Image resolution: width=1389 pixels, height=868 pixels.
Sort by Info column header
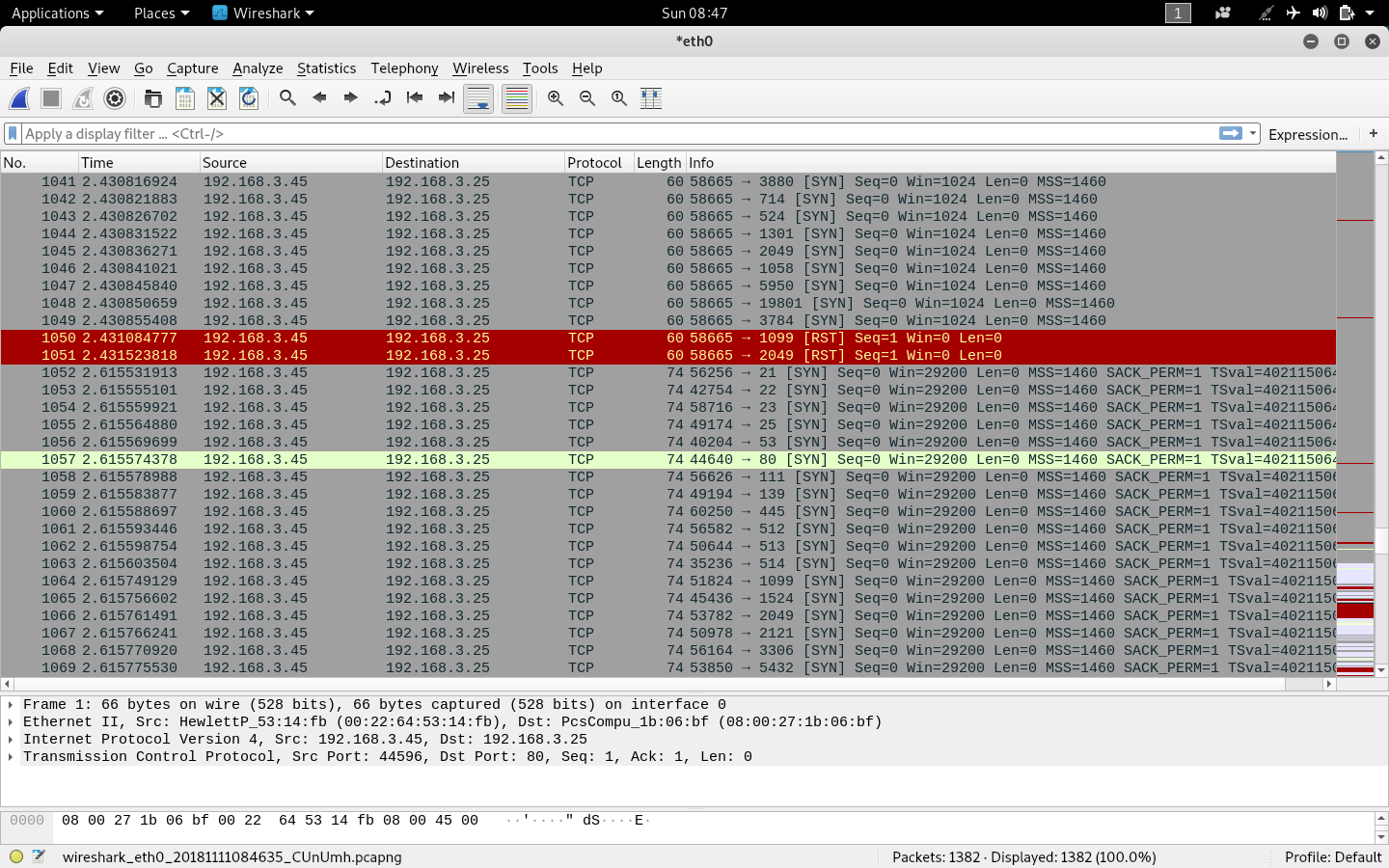click(1010, 163)
